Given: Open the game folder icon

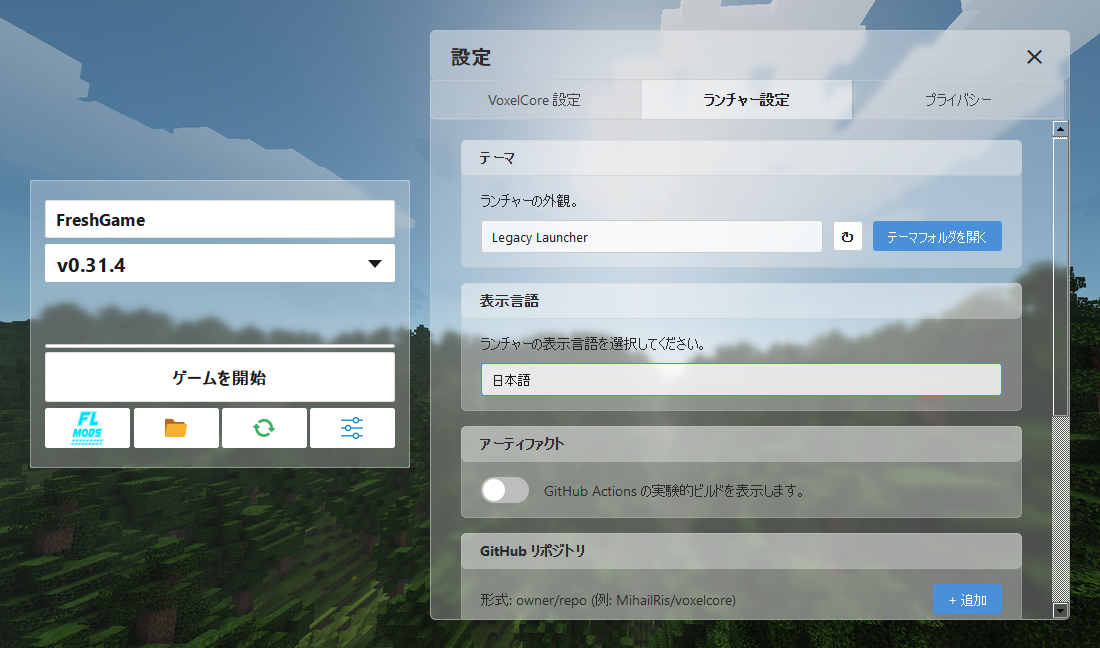Looking at the screenshot, I should tap(175, 428).
